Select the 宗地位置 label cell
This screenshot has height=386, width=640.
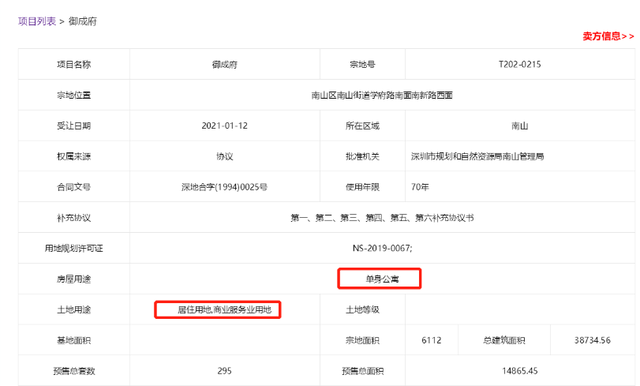coord(74,95)
